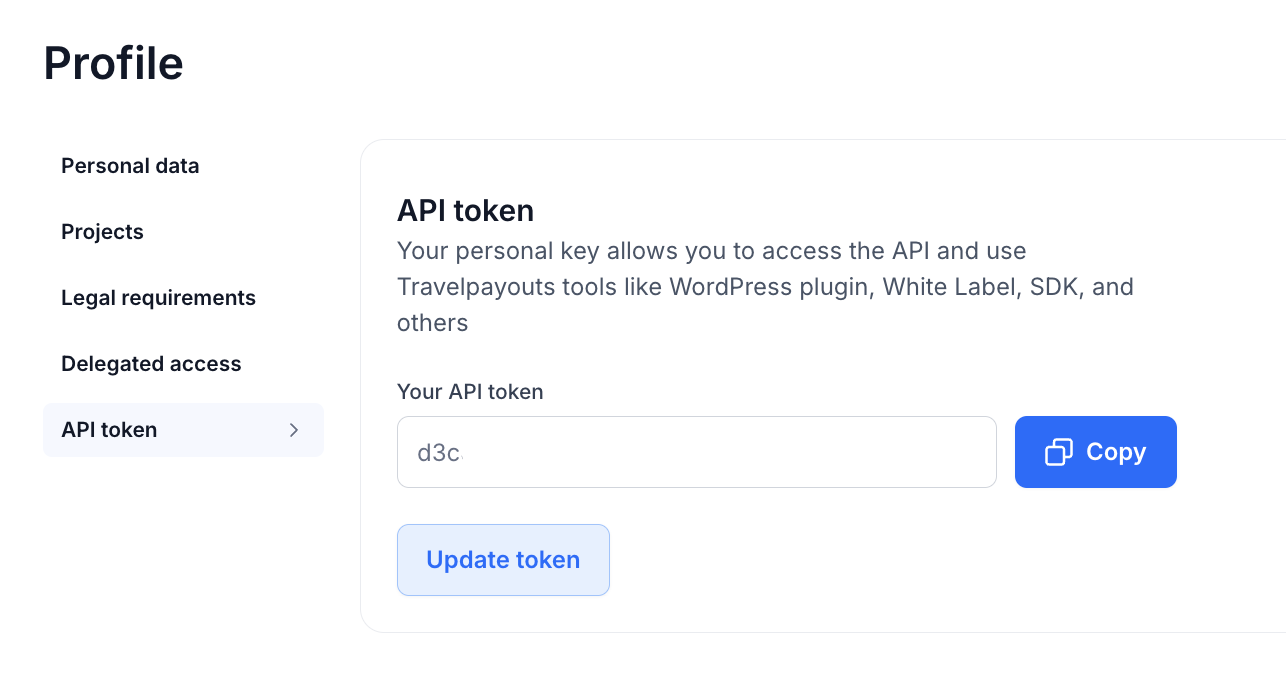Click the SDK text in the description

pos(1056,287)
